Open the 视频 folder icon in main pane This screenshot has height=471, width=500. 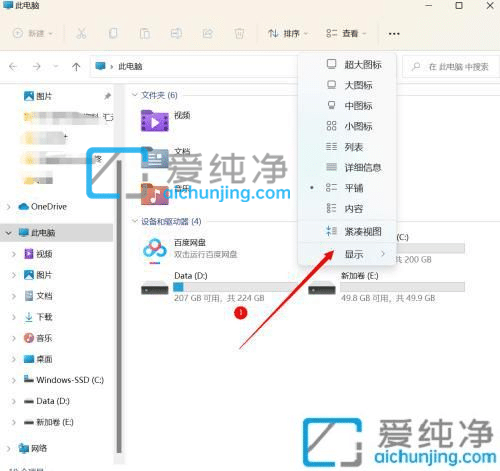tap(154, 121)
